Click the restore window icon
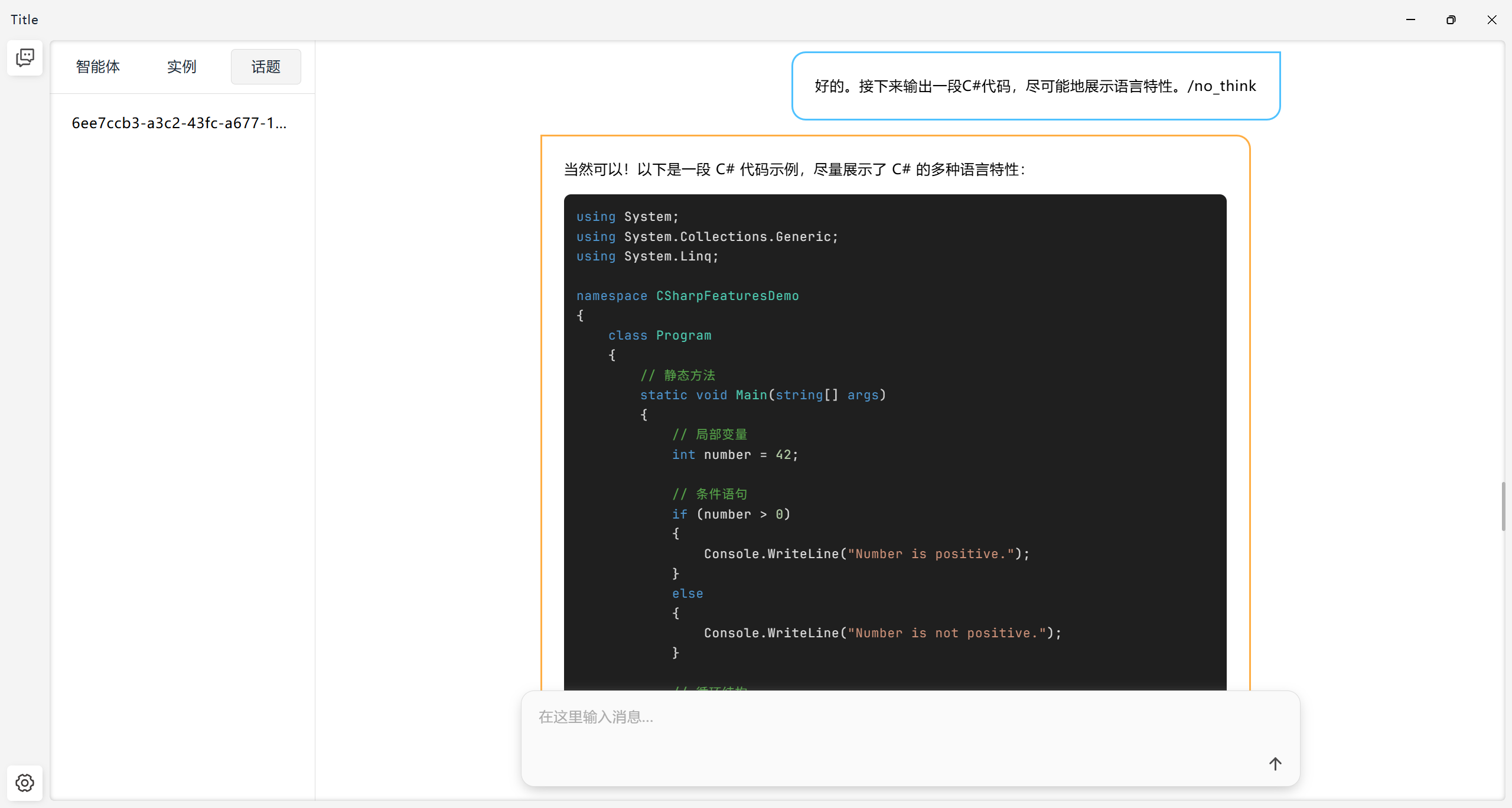 click(x=1451, y=19)
